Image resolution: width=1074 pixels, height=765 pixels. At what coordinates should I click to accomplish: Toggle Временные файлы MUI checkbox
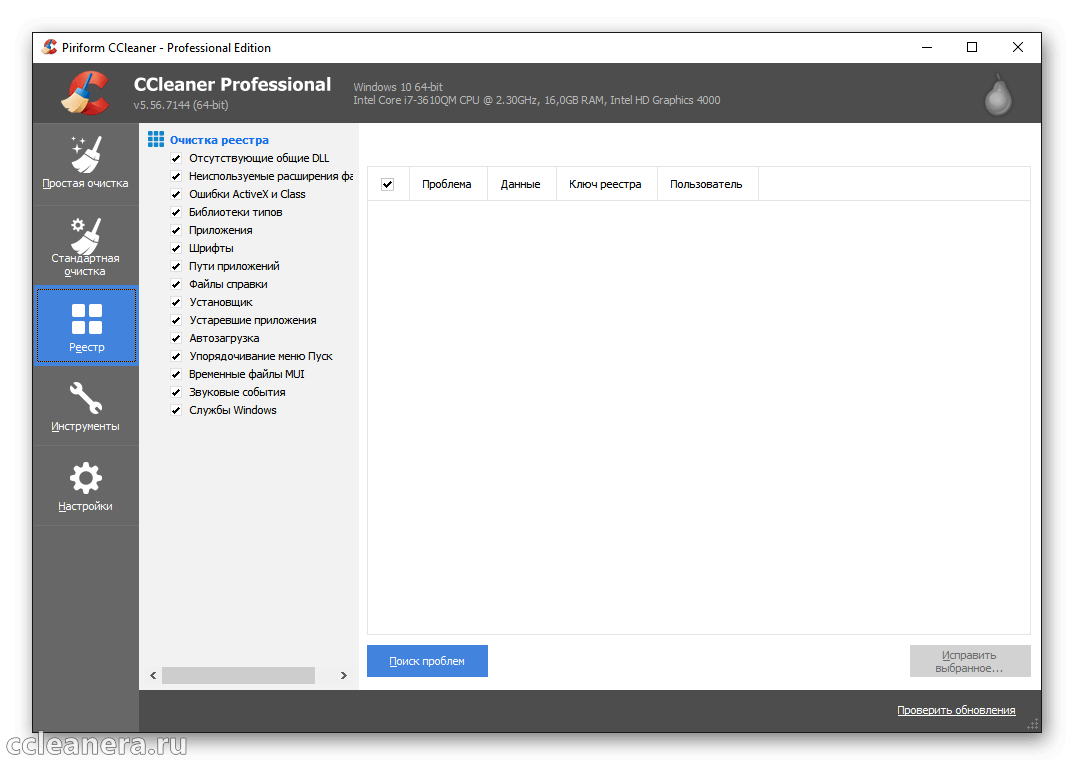[x=176, y=374]
